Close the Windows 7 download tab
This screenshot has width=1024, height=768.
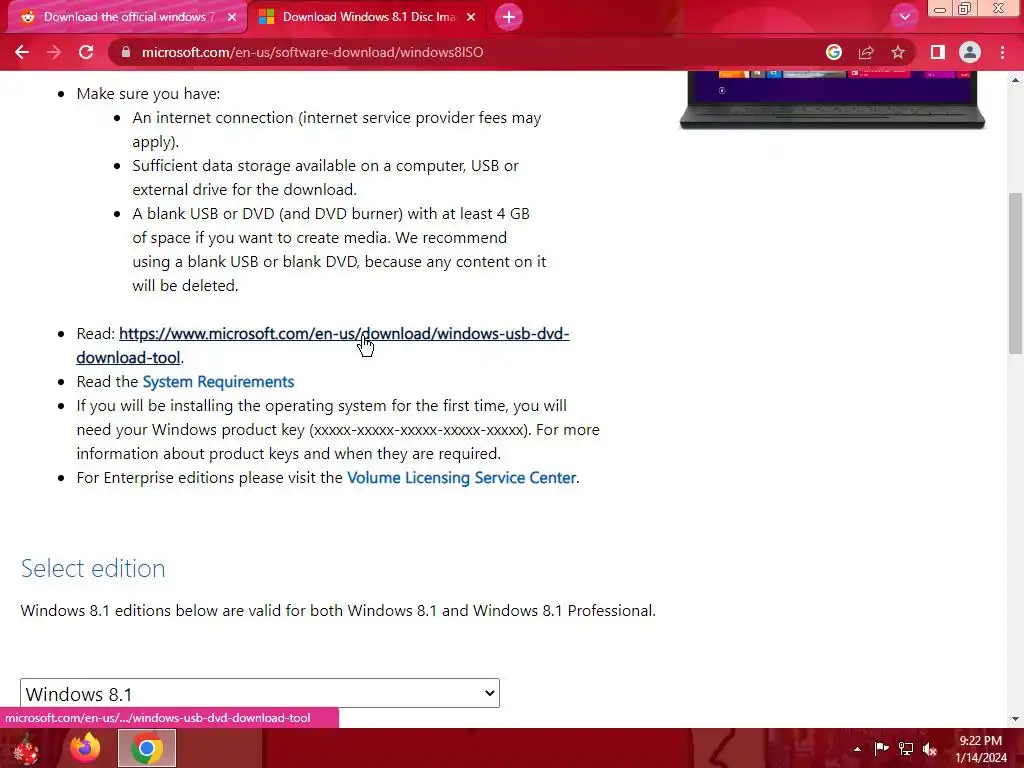[x=232, y=17]
